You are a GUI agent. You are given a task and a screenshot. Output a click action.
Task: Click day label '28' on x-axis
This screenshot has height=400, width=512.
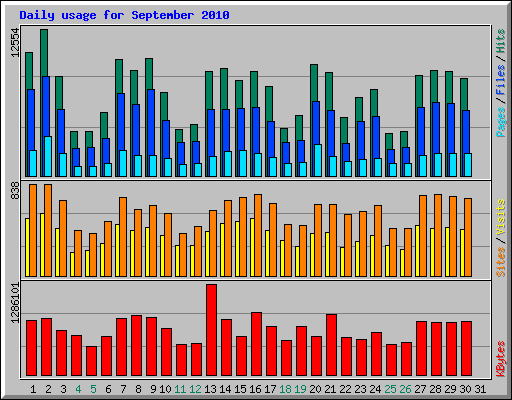click(x=435, y=389)
